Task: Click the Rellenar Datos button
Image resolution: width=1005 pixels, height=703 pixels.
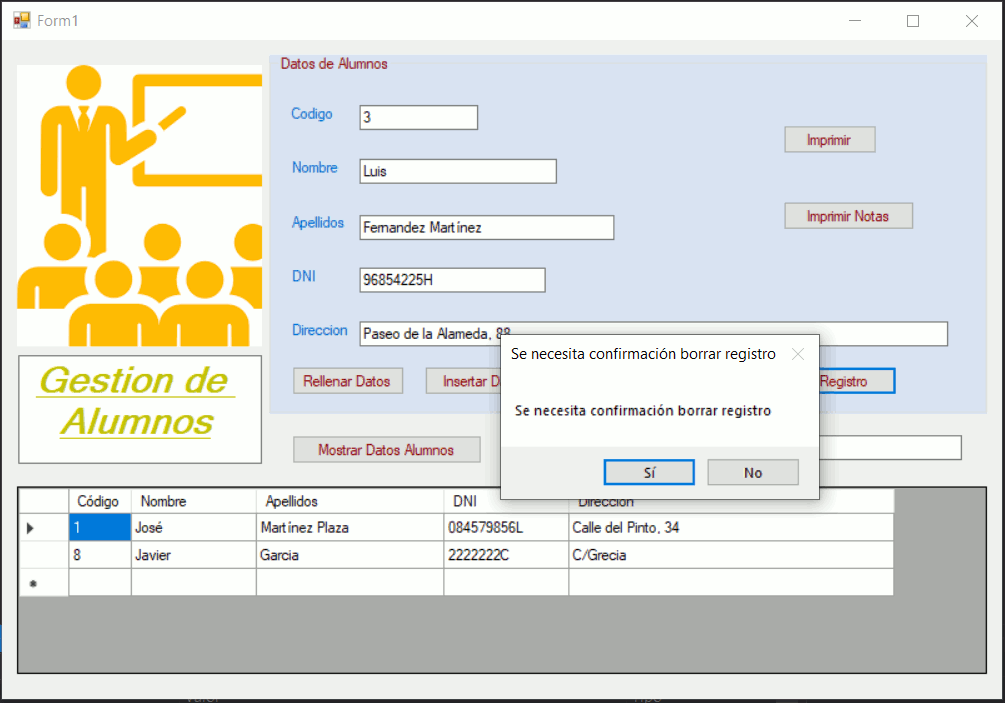Action: click(x=347, y=381)
